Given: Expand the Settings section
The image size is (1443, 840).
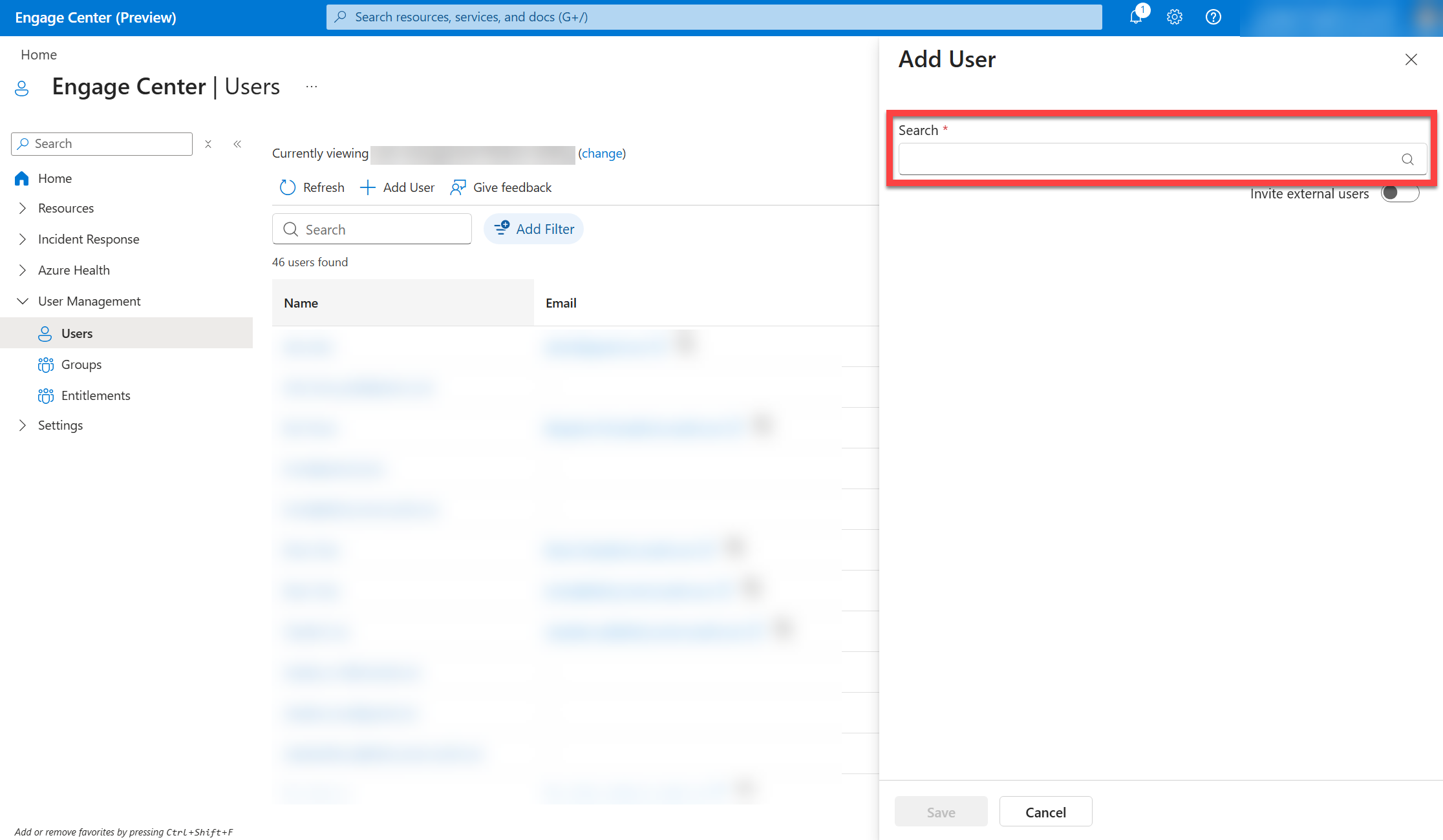Looking at the screenshot, I should 23,425.
